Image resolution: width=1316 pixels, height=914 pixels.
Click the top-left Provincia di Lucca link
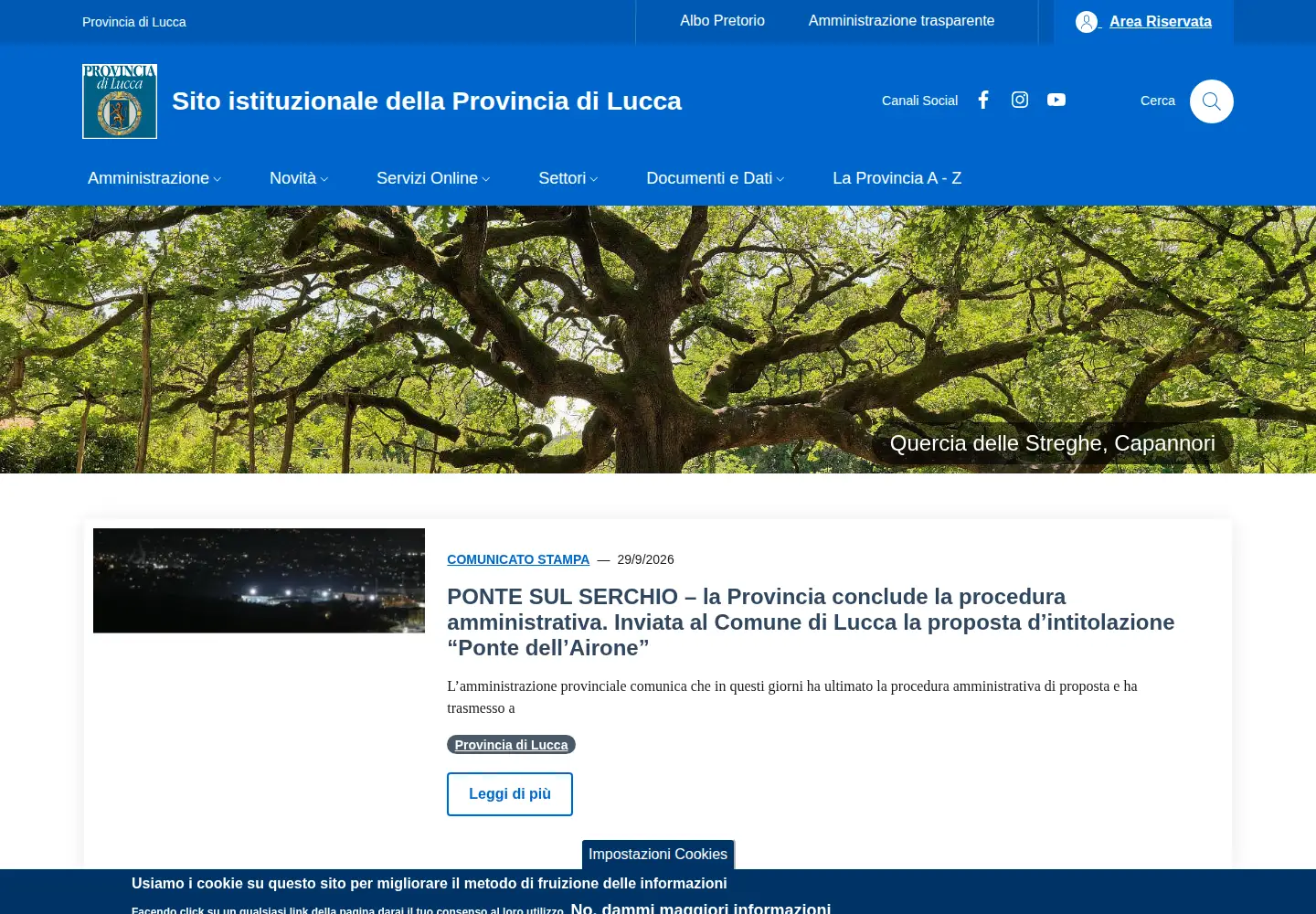(x=134, y=22)
